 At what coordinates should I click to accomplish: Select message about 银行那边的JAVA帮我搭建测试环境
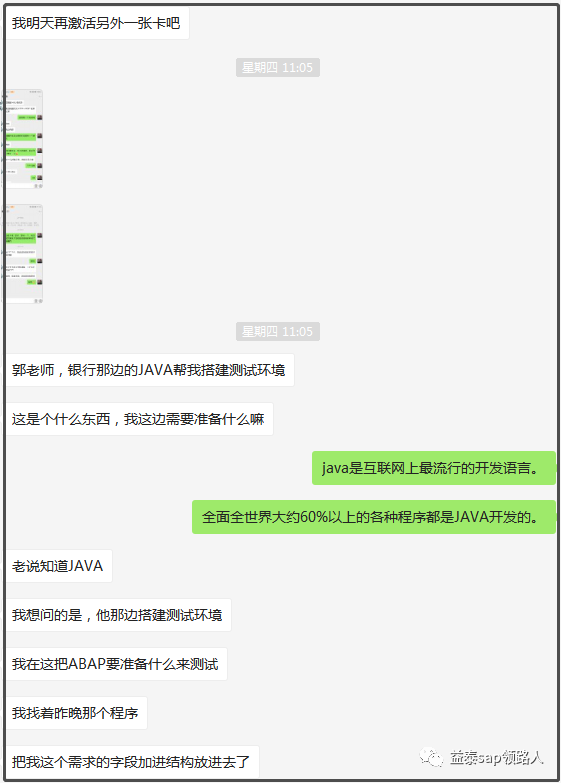(150, 370)
